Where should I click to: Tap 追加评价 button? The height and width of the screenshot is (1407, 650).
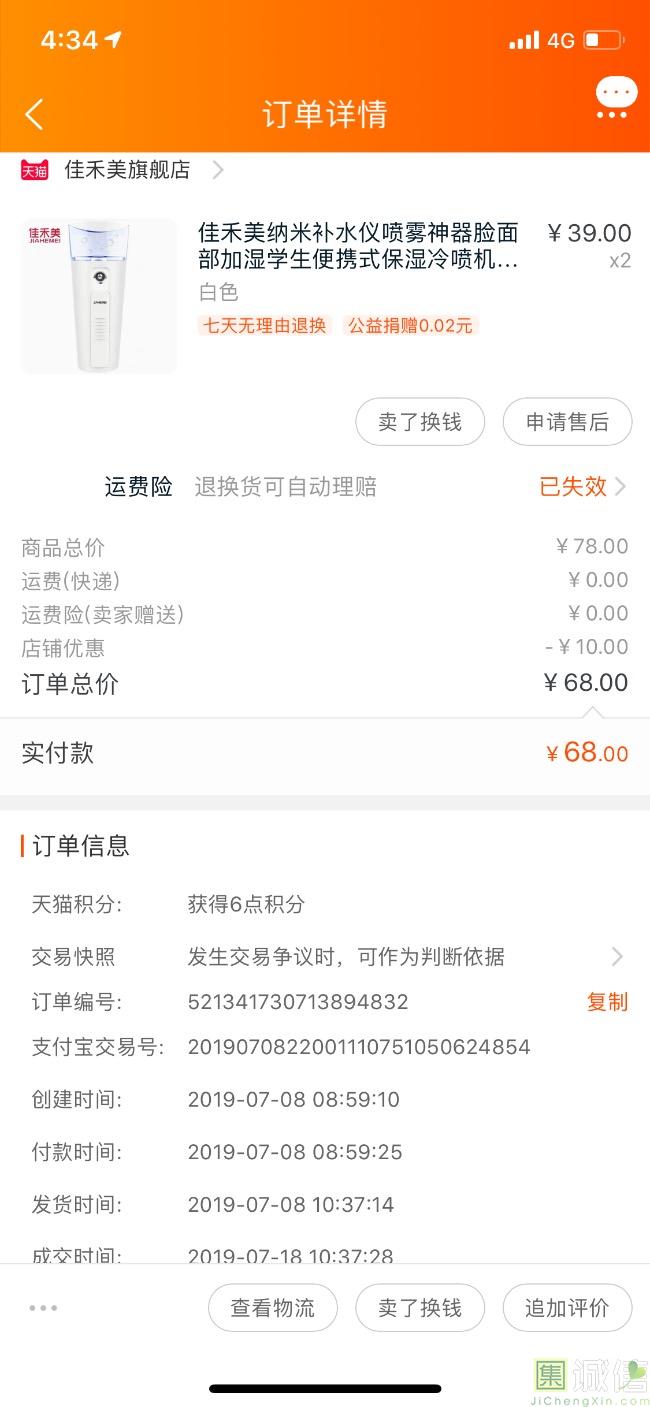pos(567,1308)
